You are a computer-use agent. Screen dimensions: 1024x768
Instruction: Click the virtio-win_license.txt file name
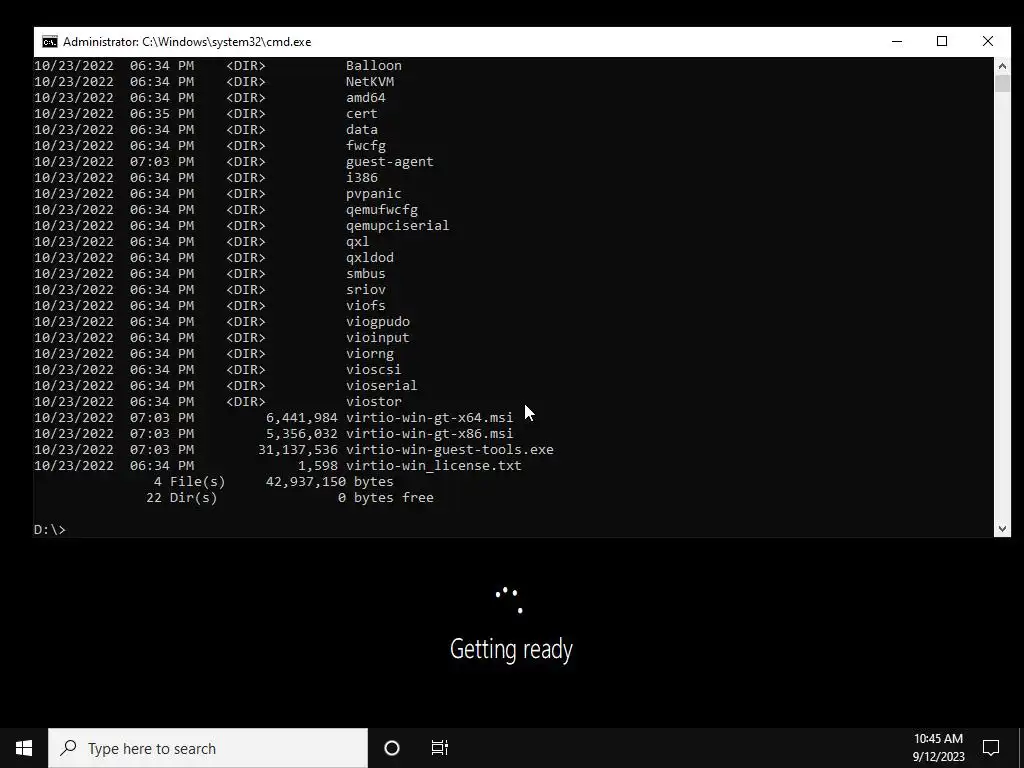[434, 466]
